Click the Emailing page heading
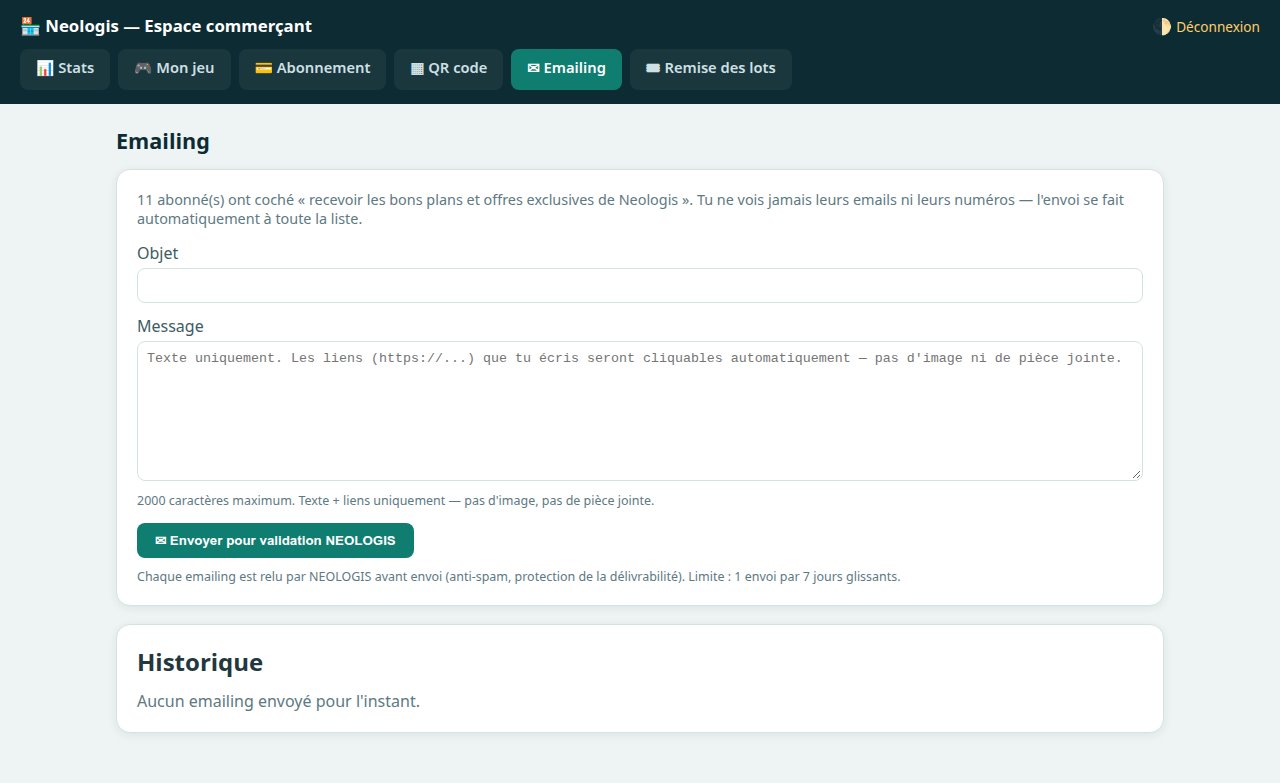Screen dimensions: 1280x783 pos(163,142)
